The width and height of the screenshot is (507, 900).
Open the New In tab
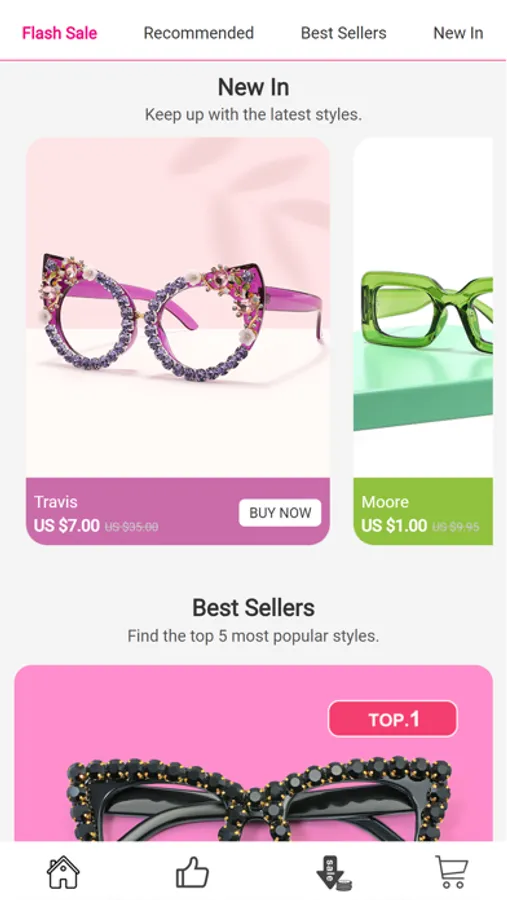coord(458,33)
